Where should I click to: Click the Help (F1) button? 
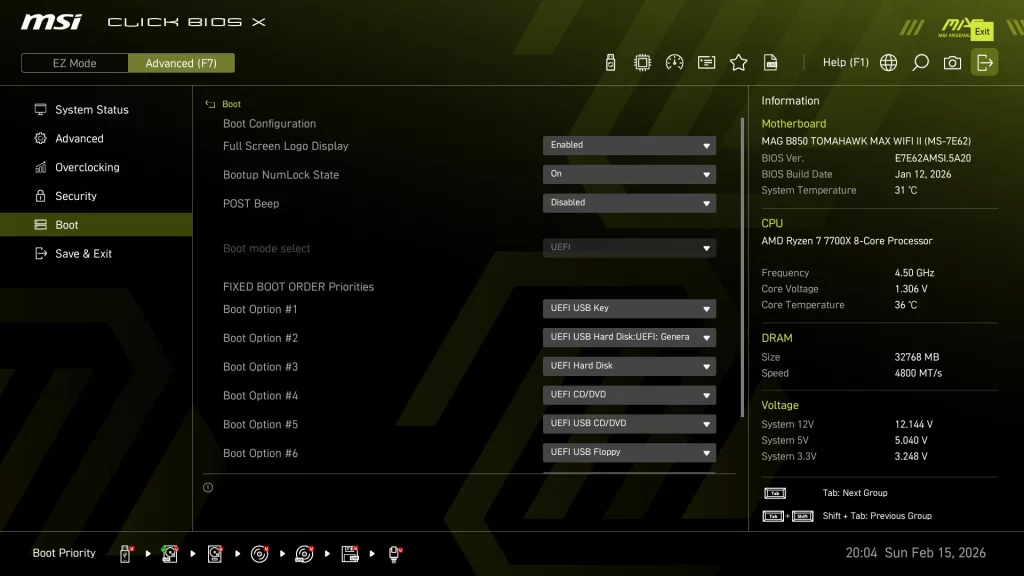[845, 62]
